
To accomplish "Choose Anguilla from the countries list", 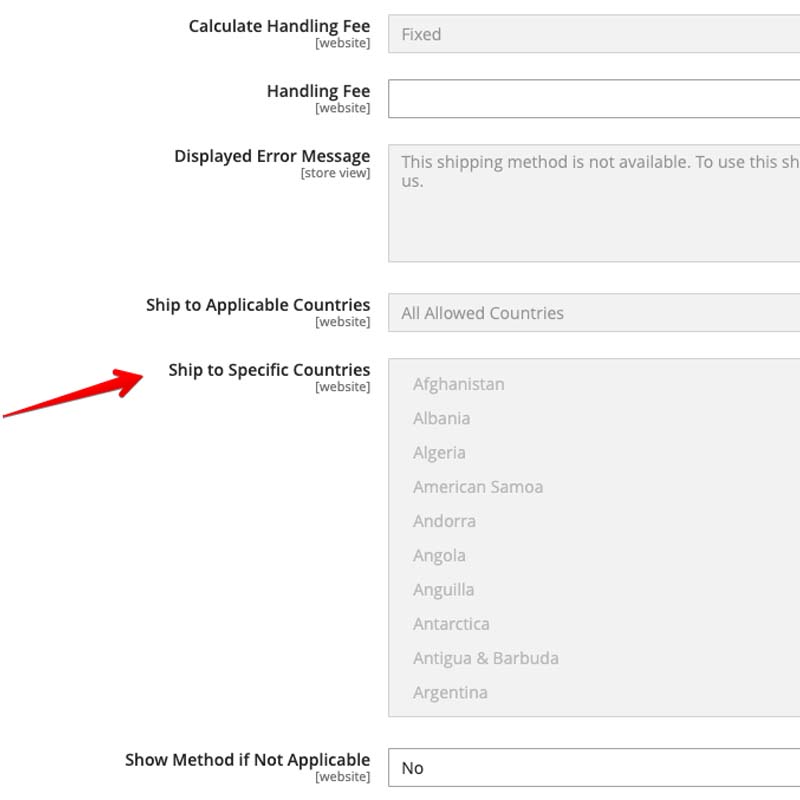I will (x=443, y=590).
